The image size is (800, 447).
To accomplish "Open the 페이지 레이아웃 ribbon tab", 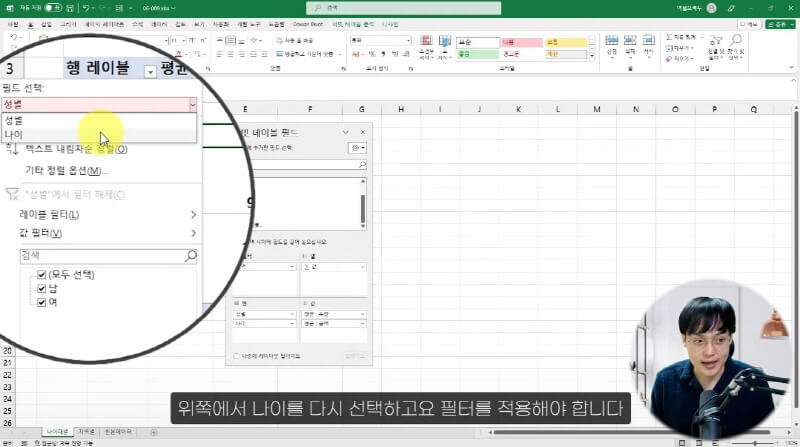I will (x=104, y=24).
